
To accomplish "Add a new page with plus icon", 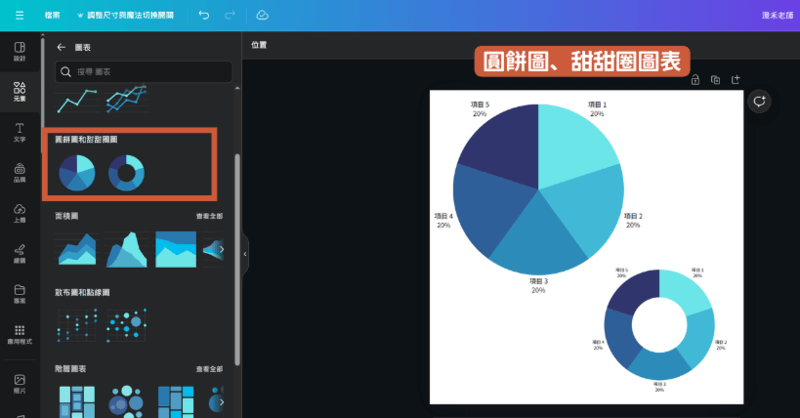I will 736,80.
